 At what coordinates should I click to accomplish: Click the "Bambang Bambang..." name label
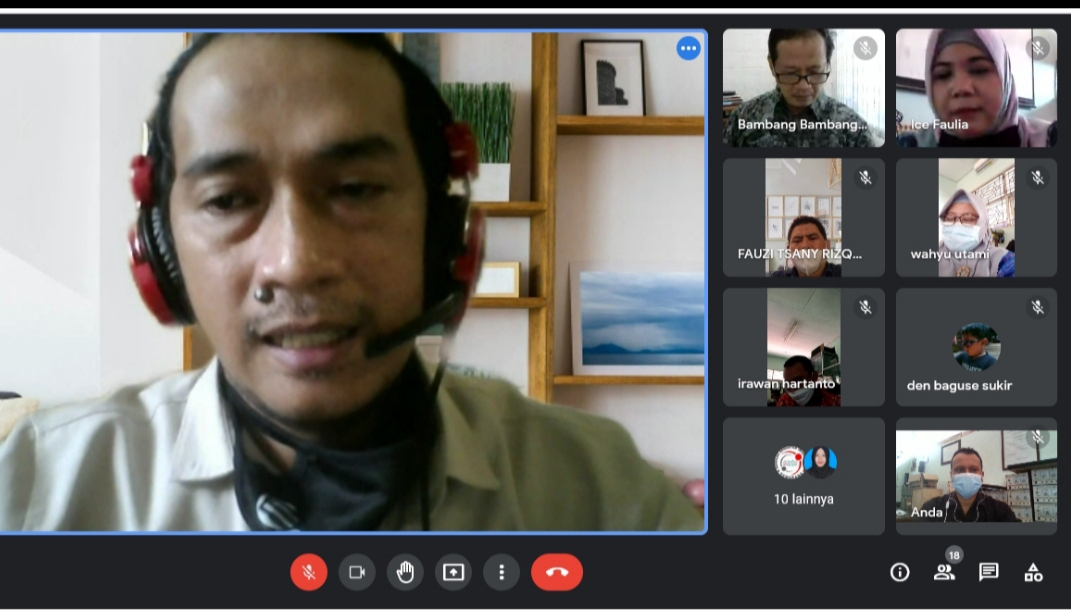tap(802, 125)
